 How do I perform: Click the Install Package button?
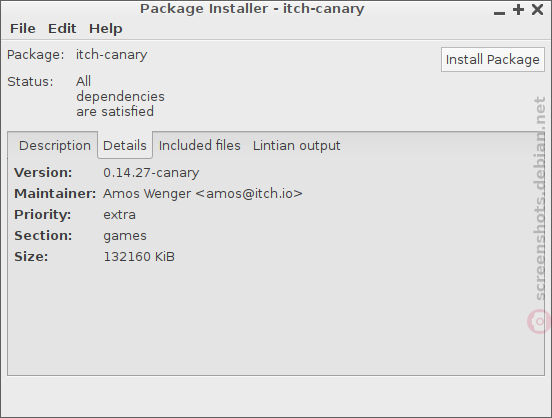point(493,60)
